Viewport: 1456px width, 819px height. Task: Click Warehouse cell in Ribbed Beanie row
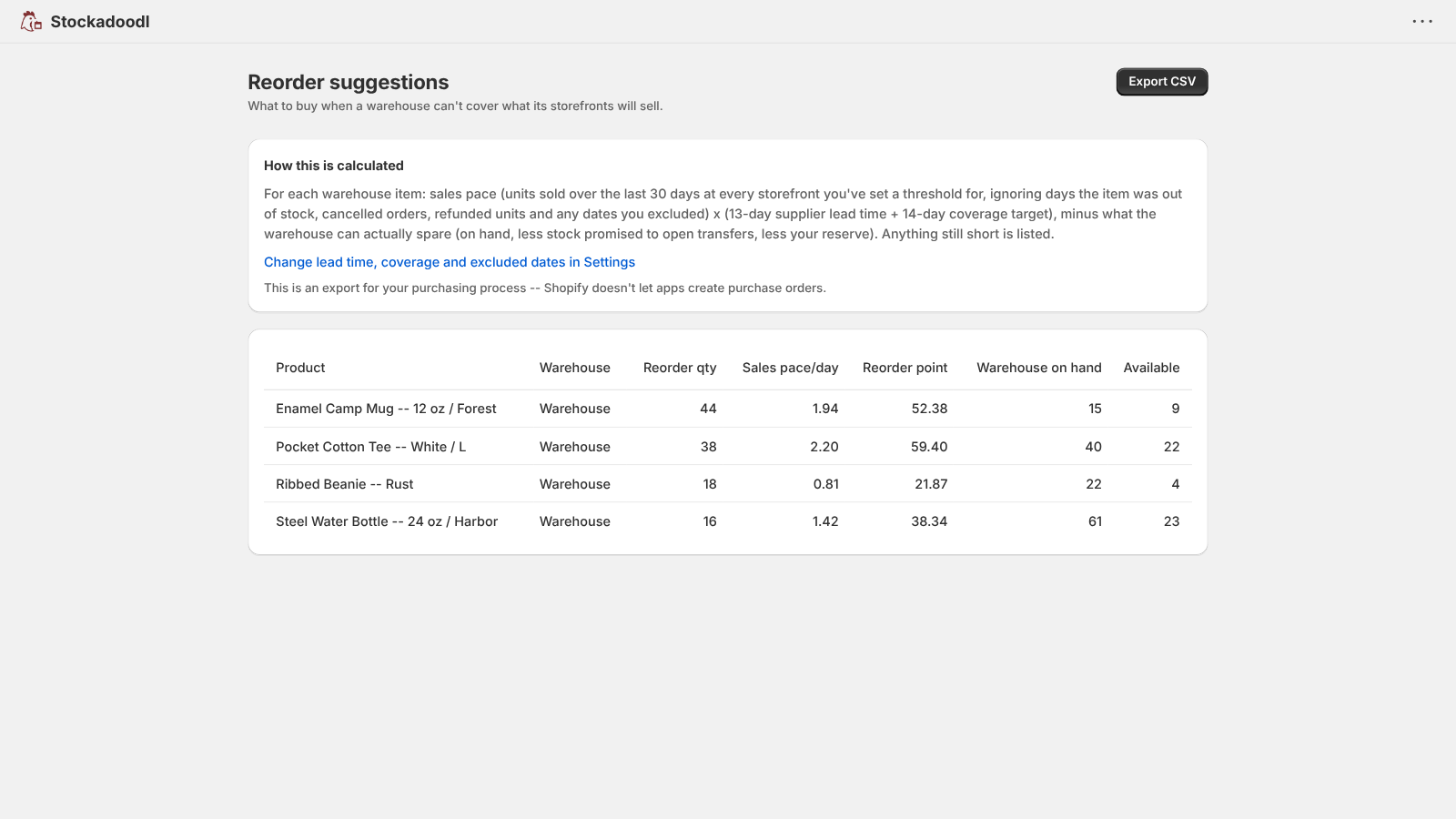point(575,484)
